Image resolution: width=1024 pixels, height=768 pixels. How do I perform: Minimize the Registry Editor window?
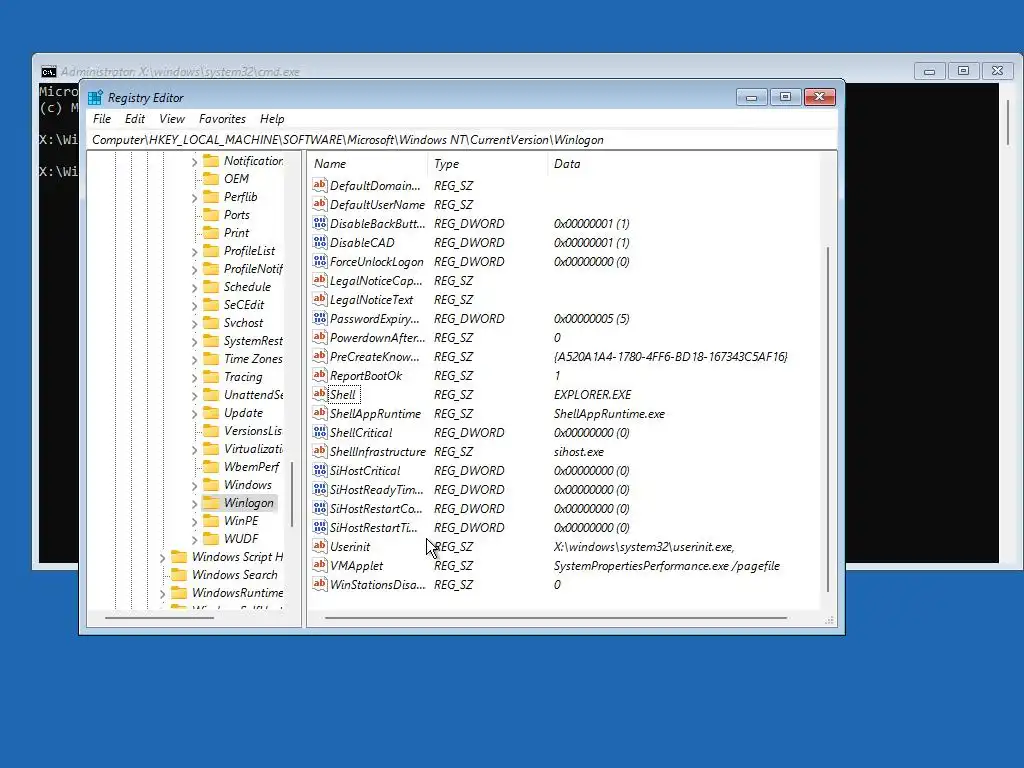click(x=751, y=97)
